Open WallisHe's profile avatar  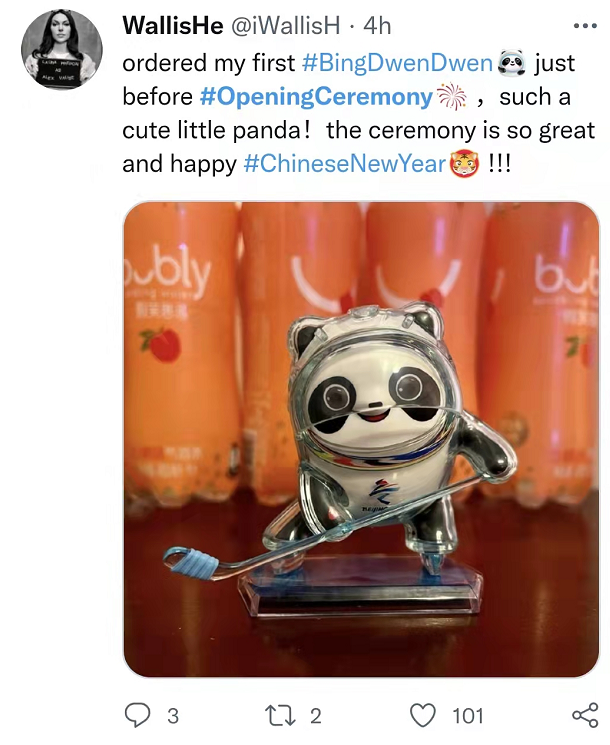(62, 49)
